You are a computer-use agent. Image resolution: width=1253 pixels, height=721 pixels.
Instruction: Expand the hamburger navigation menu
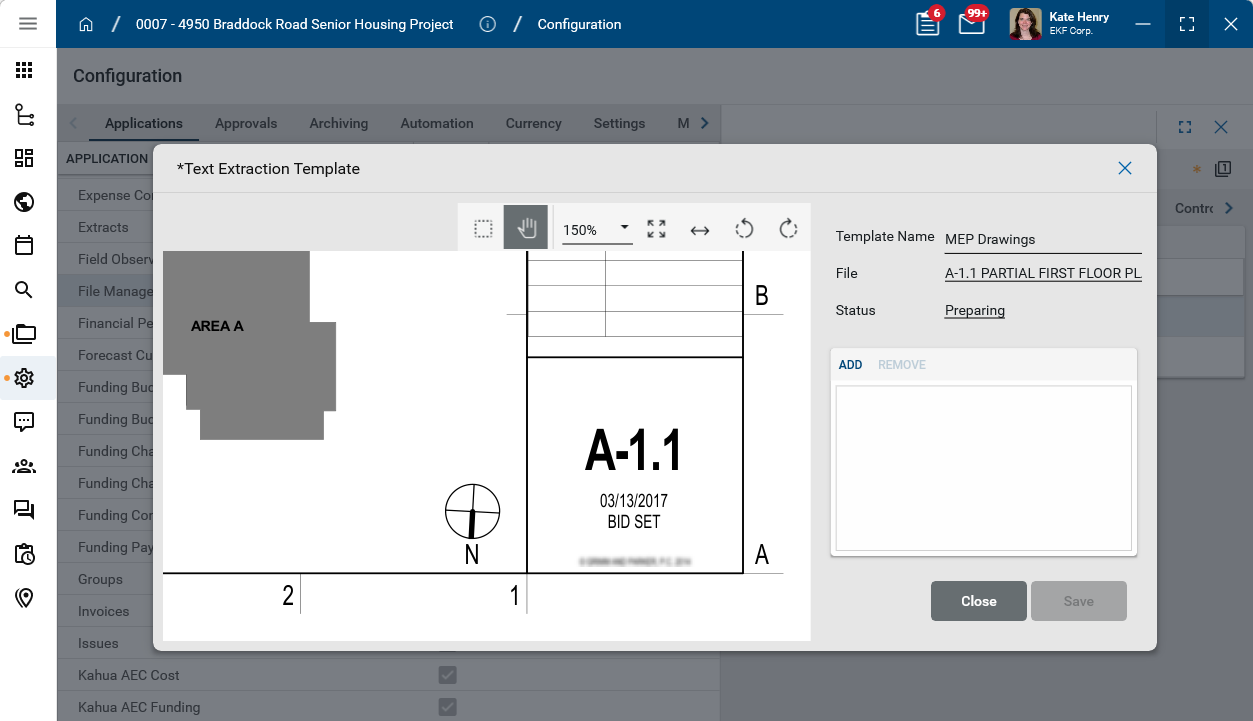[28, 24]
